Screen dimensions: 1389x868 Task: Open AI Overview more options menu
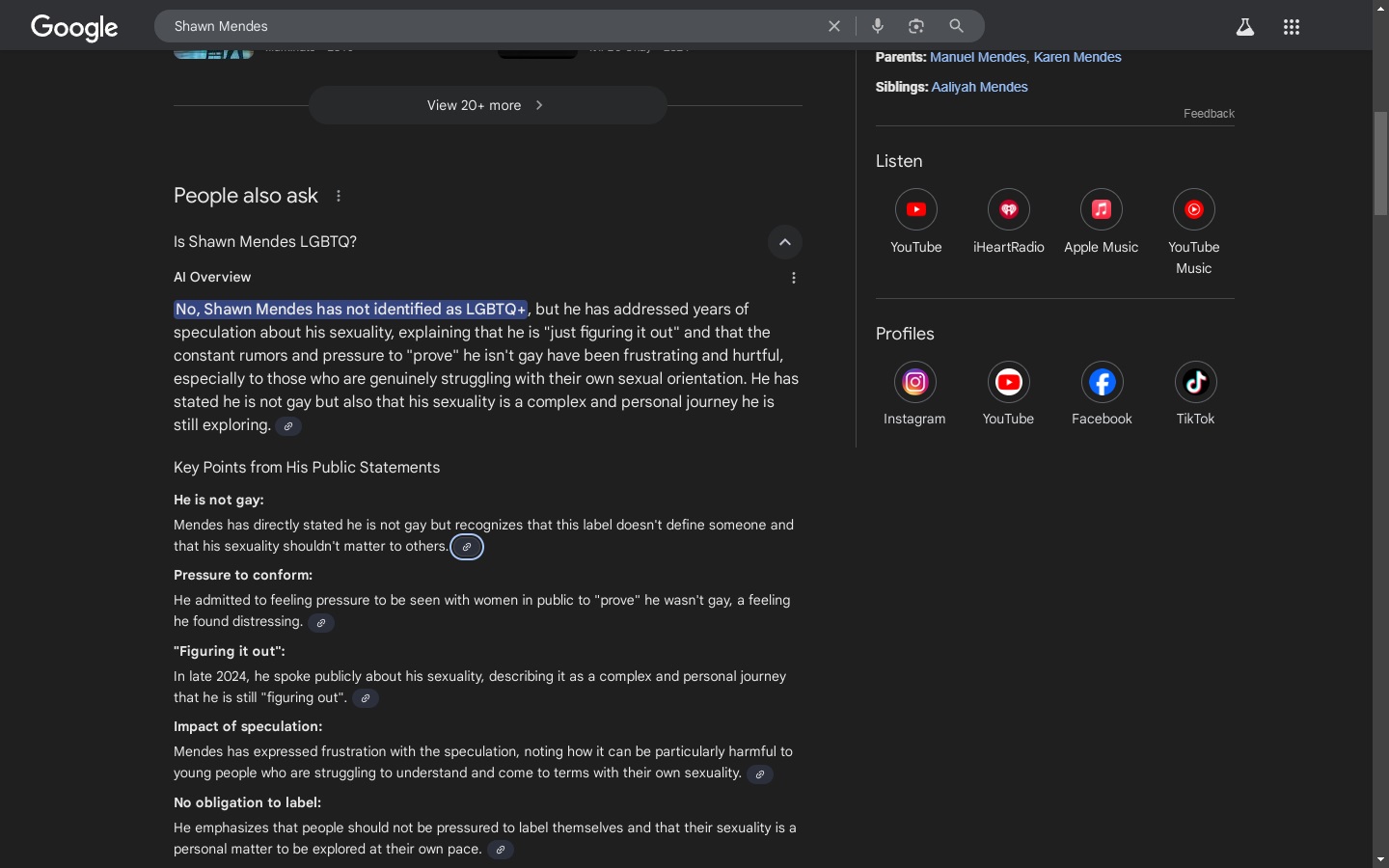point(794,278)
